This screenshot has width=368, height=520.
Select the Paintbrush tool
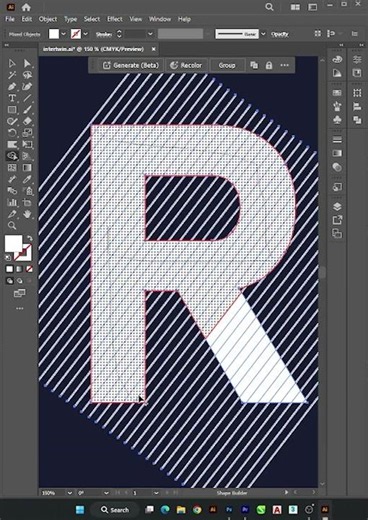27,110
